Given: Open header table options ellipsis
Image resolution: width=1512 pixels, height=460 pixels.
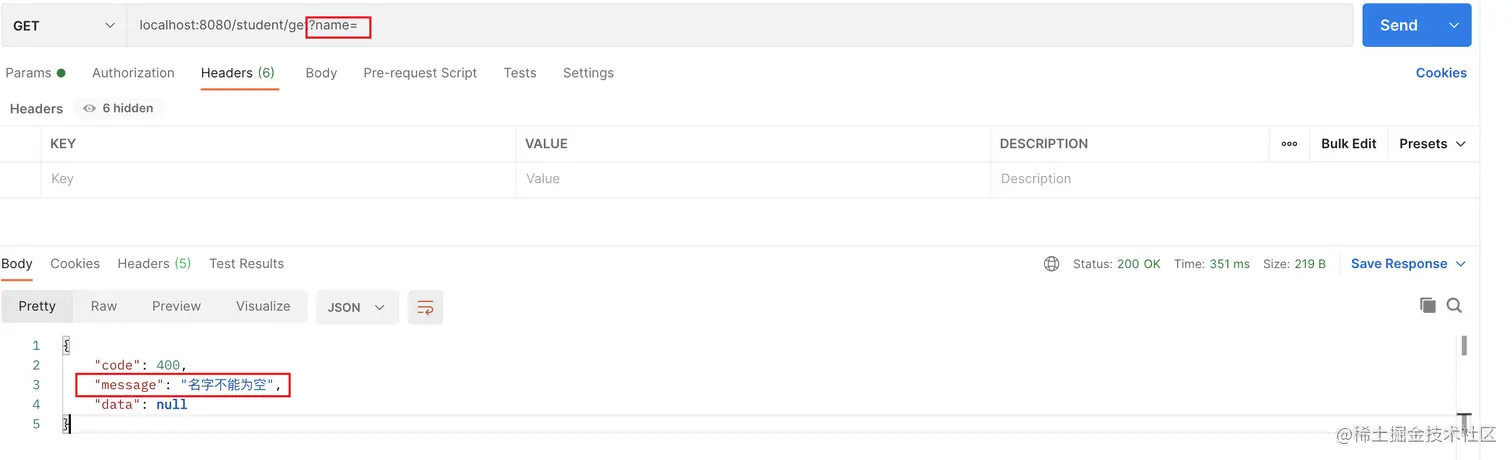Looking at the screenshot, I should coord(1289,144).
